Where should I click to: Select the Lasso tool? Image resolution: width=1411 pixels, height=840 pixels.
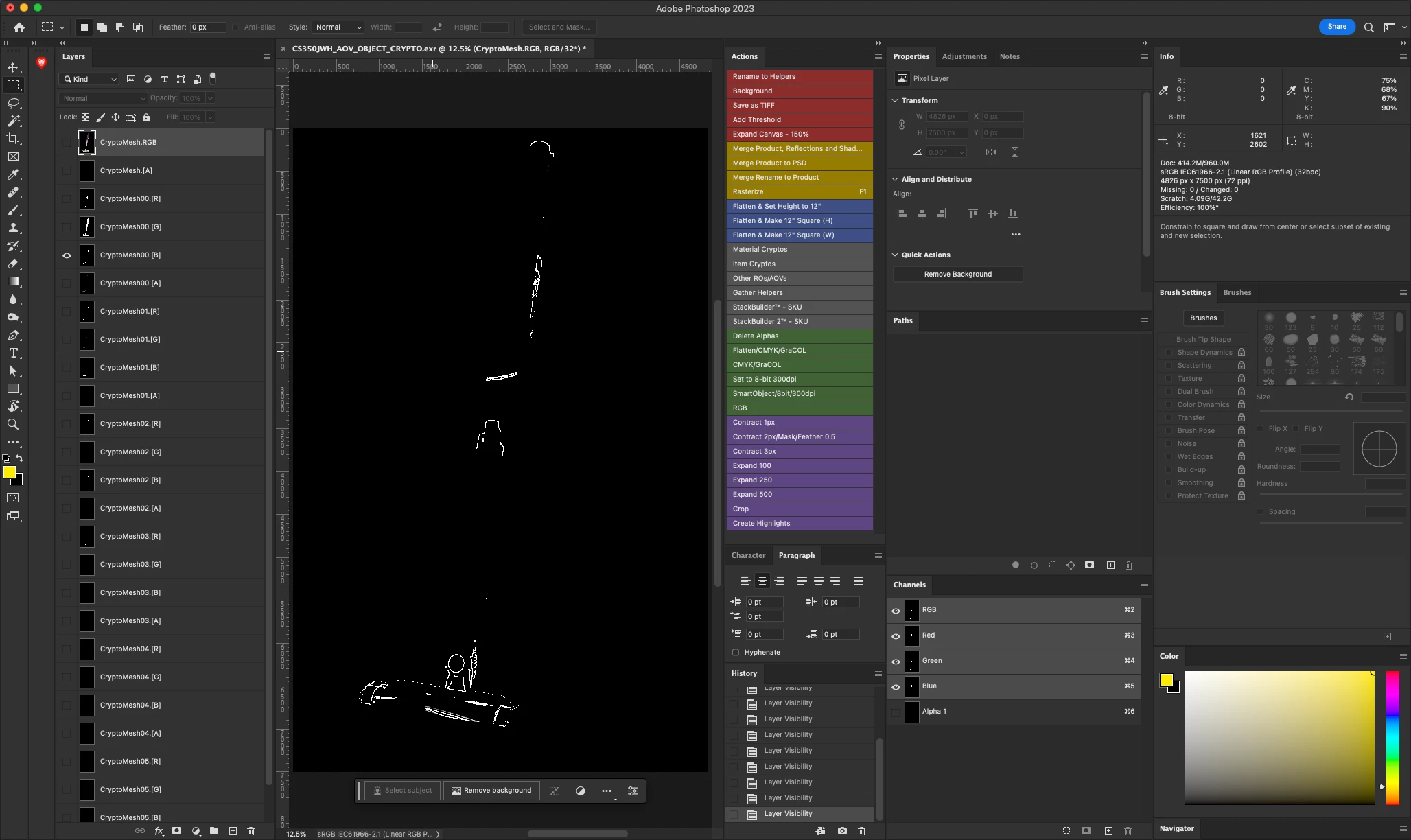point(13,103)
